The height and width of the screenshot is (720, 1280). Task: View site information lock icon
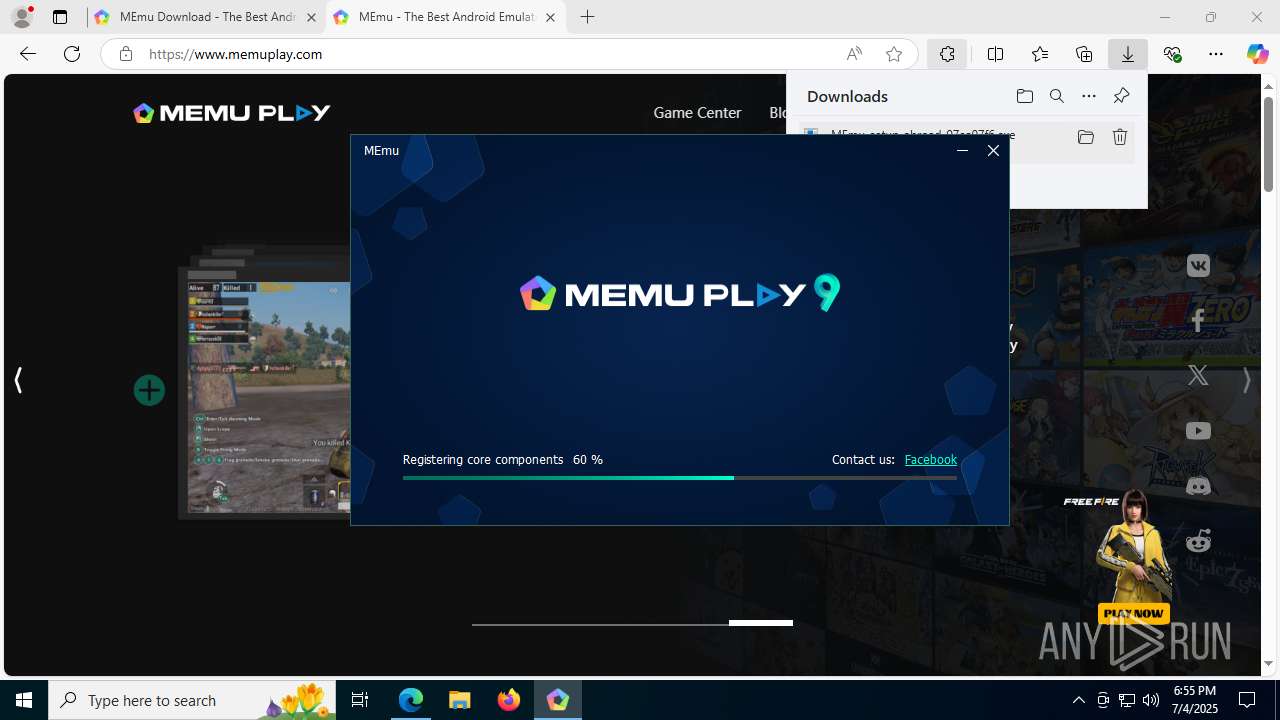click(x=125, y=54)
